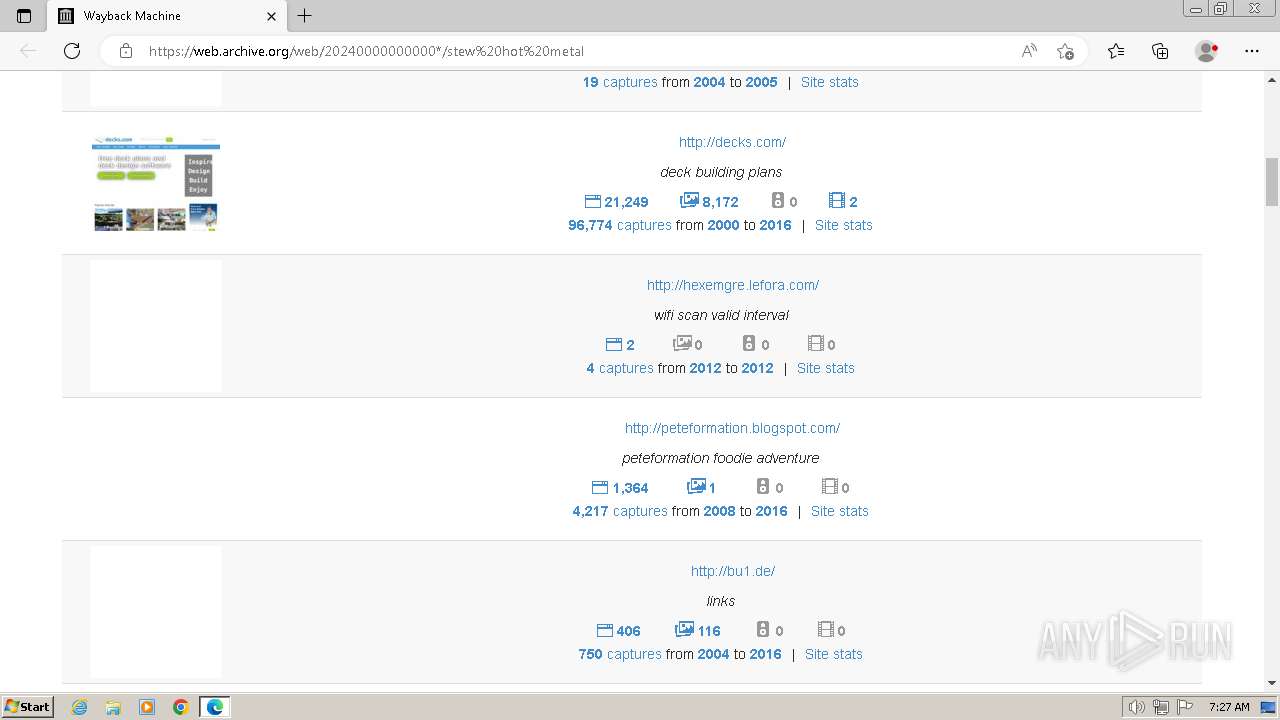Viewport: 1280px width, 720px height.
Task: Select the Wayback Machine tab
Action: tap(166, 16)
